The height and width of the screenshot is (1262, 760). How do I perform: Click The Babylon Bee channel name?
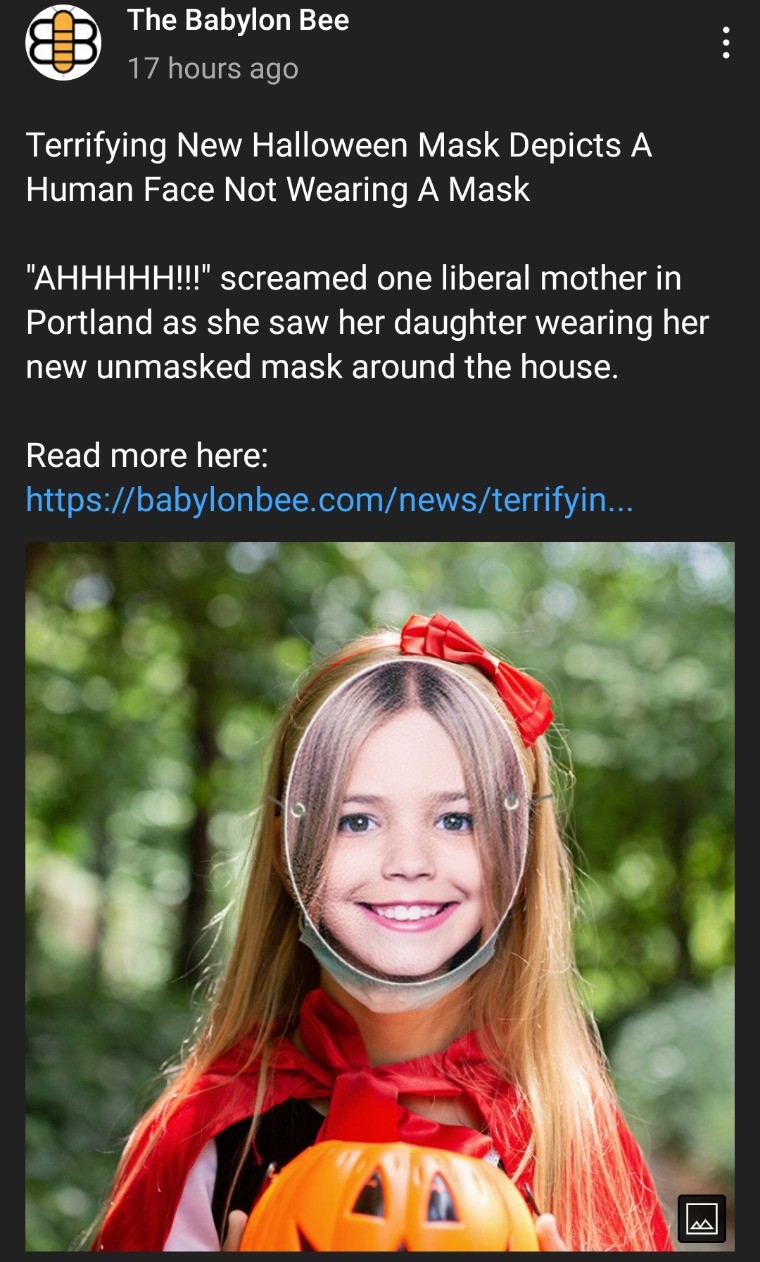point(238,21)
